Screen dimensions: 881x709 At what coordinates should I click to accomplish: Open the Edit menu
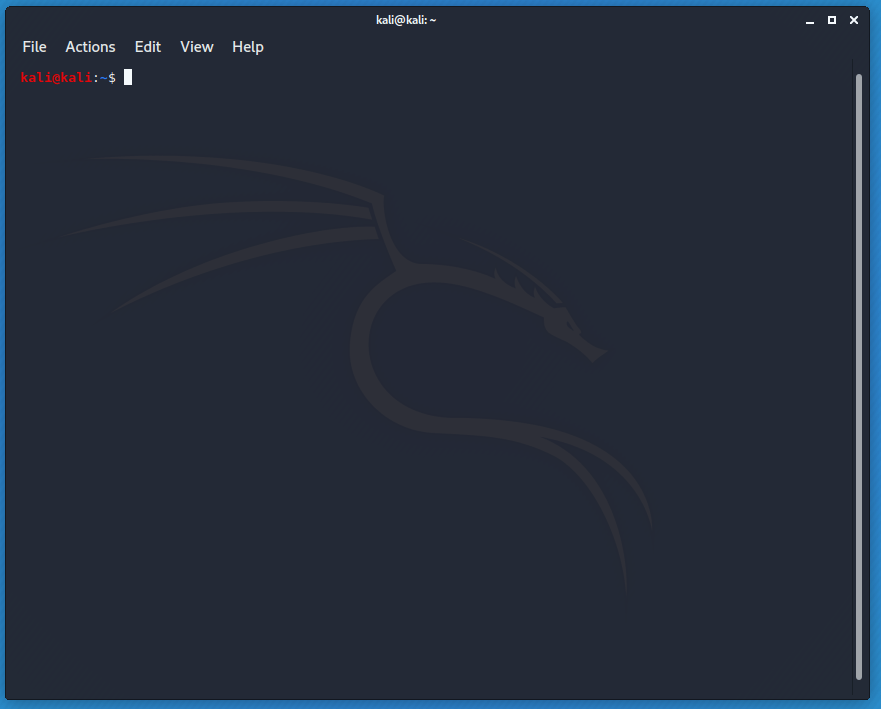(x=148, y=47)
